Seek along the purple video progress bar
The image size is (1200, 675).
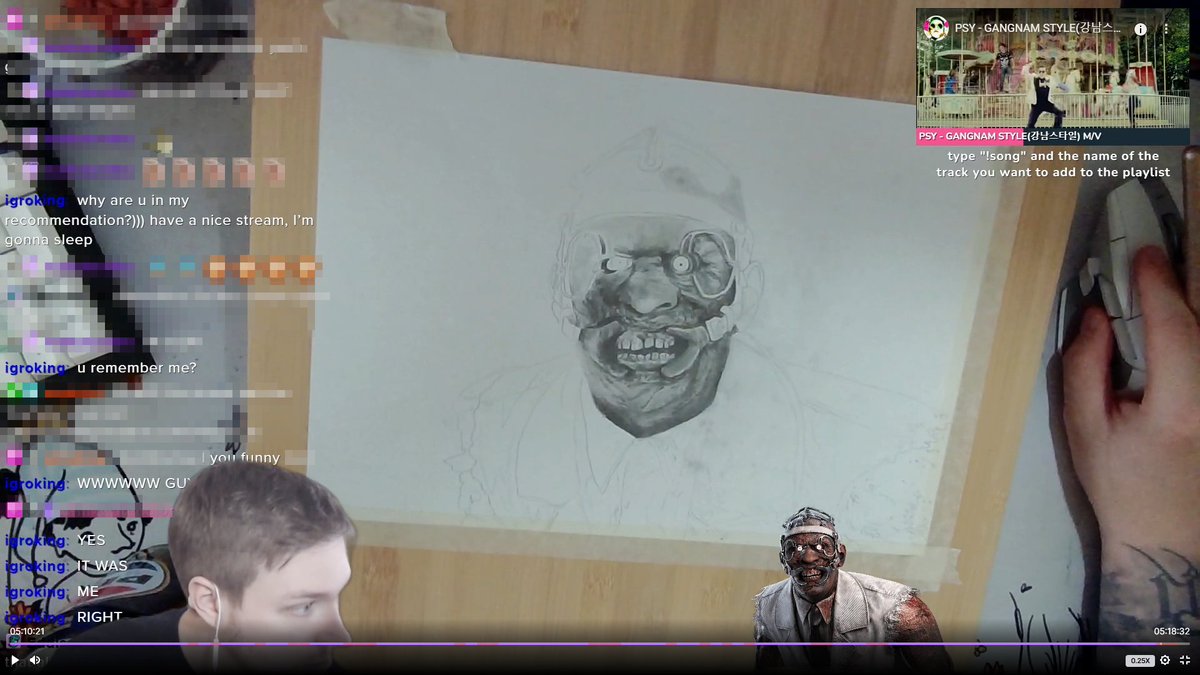600,644
